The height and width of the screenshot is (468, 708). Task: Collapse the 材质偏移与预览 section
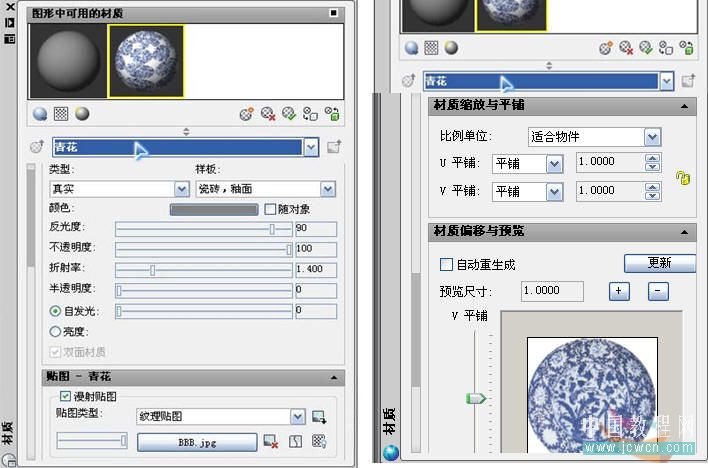(x=685, y=232)
